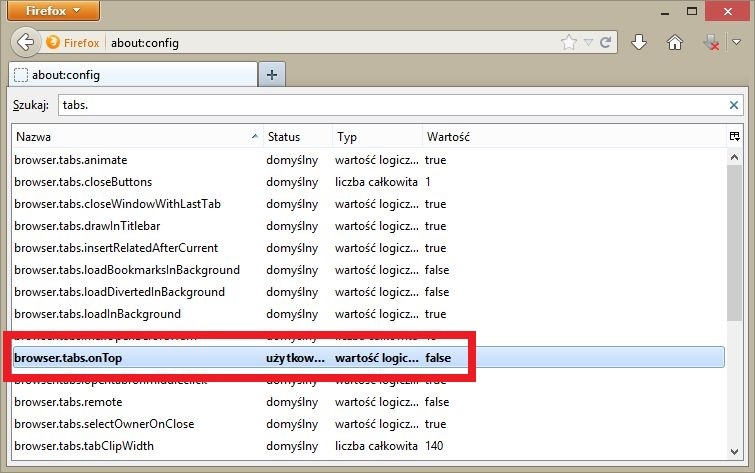This screenshot has height=473, width=755.
Task: Go back with the arrow button
Action: [x=25, y=42]
